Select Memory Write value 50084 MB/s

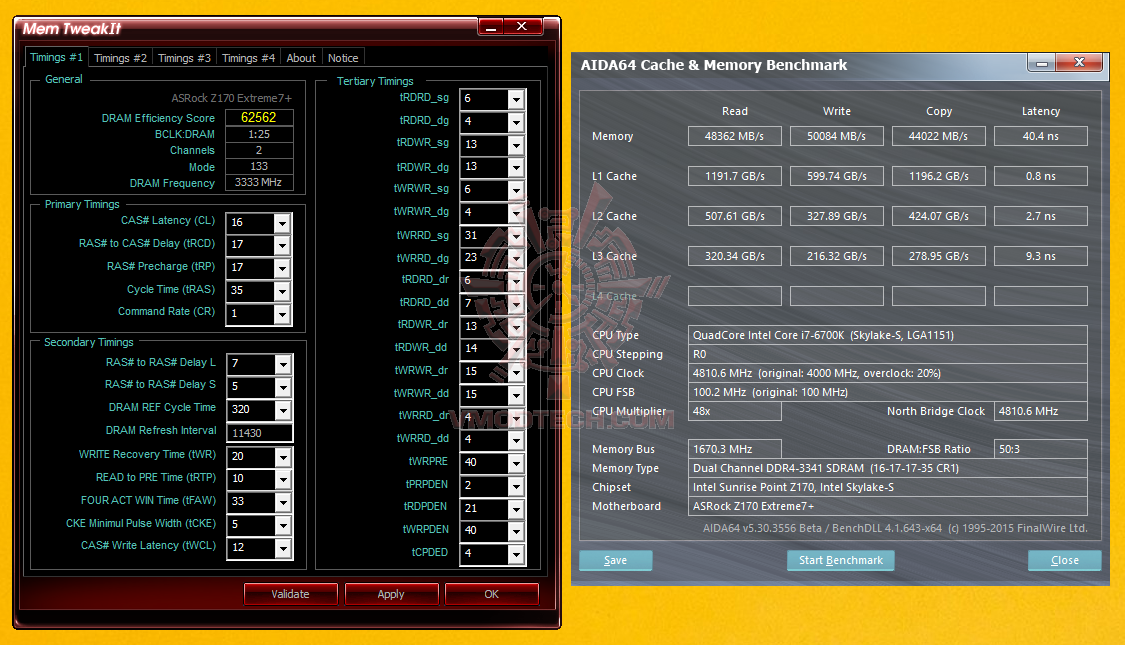point(837,136)
